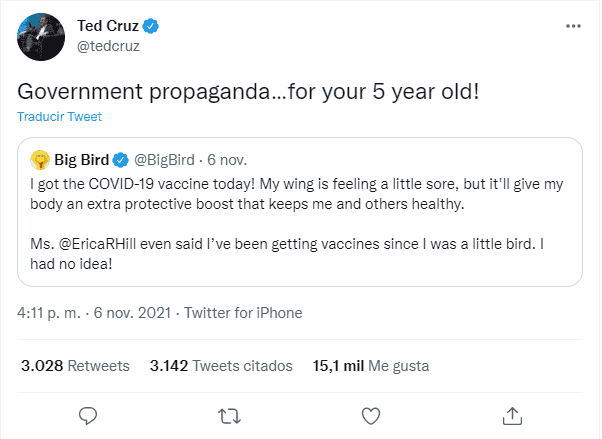This screenshot has height=439, width=602.
Task: View the 3.142 Tweets citados list
Action: 221,366
